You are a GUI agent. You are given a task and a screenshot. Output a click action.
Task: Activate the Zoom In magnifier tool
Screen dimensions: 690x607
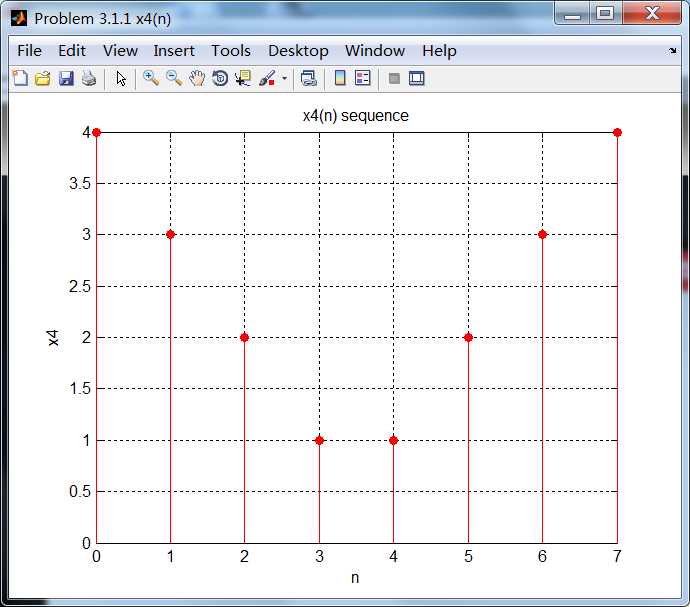151,78
